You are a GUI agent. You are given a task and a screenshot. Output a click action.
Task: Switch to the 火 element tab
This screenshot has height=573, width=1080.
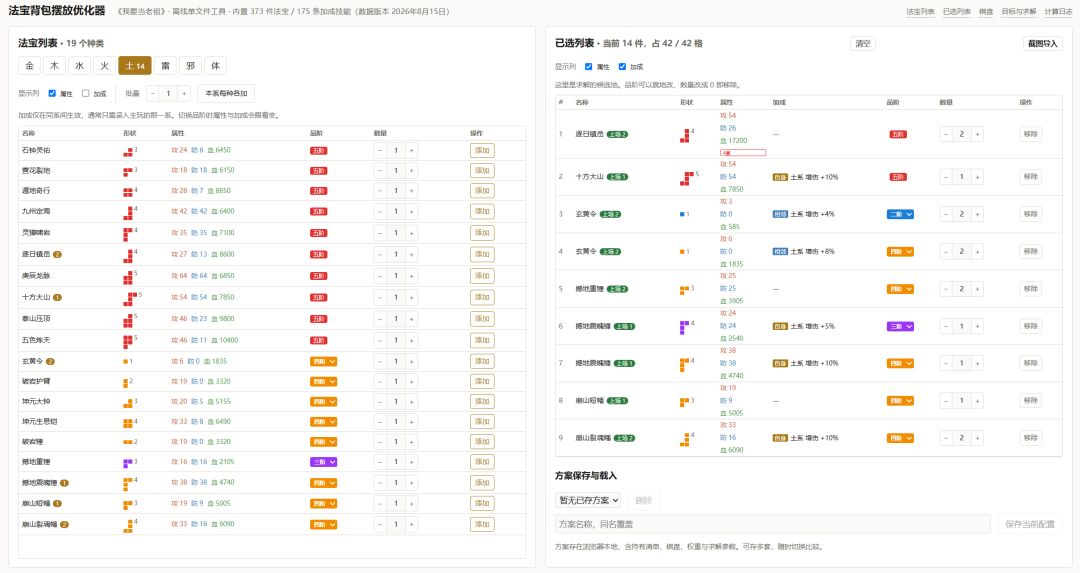click(x=105, y=65)
